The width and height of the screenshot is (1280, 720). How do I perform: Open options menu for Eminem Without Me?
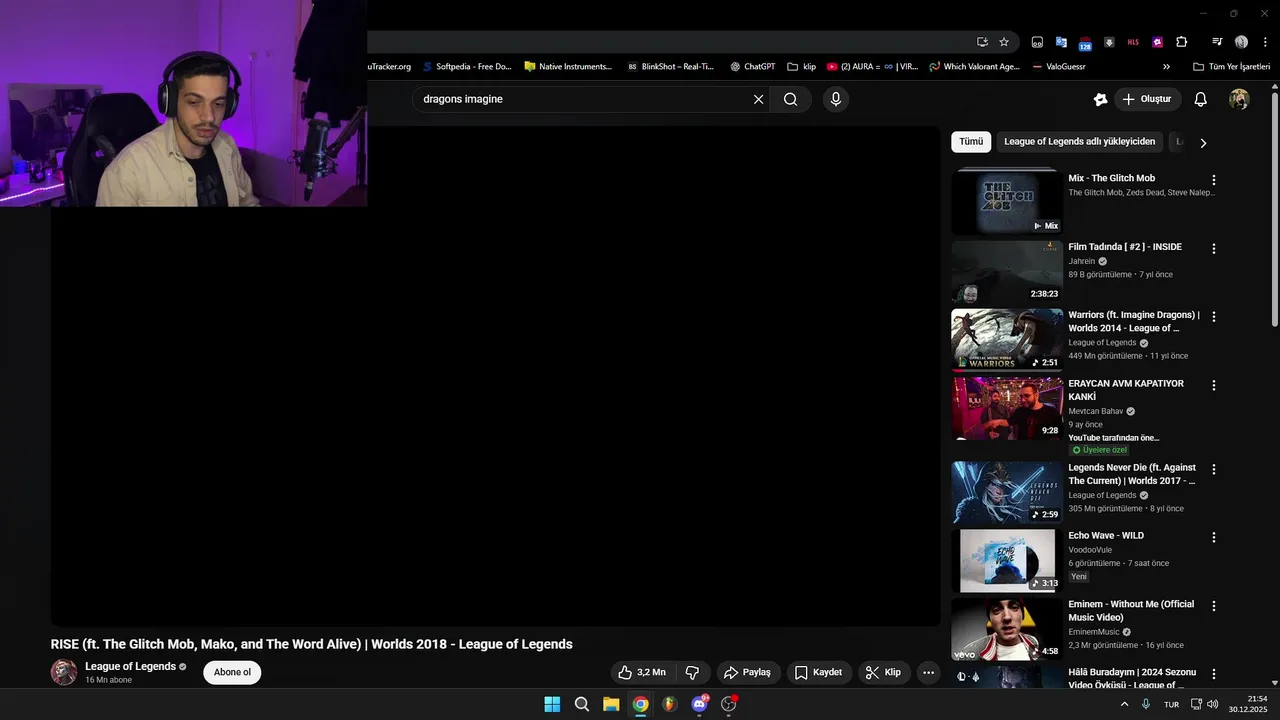[x=1214, y=606]
